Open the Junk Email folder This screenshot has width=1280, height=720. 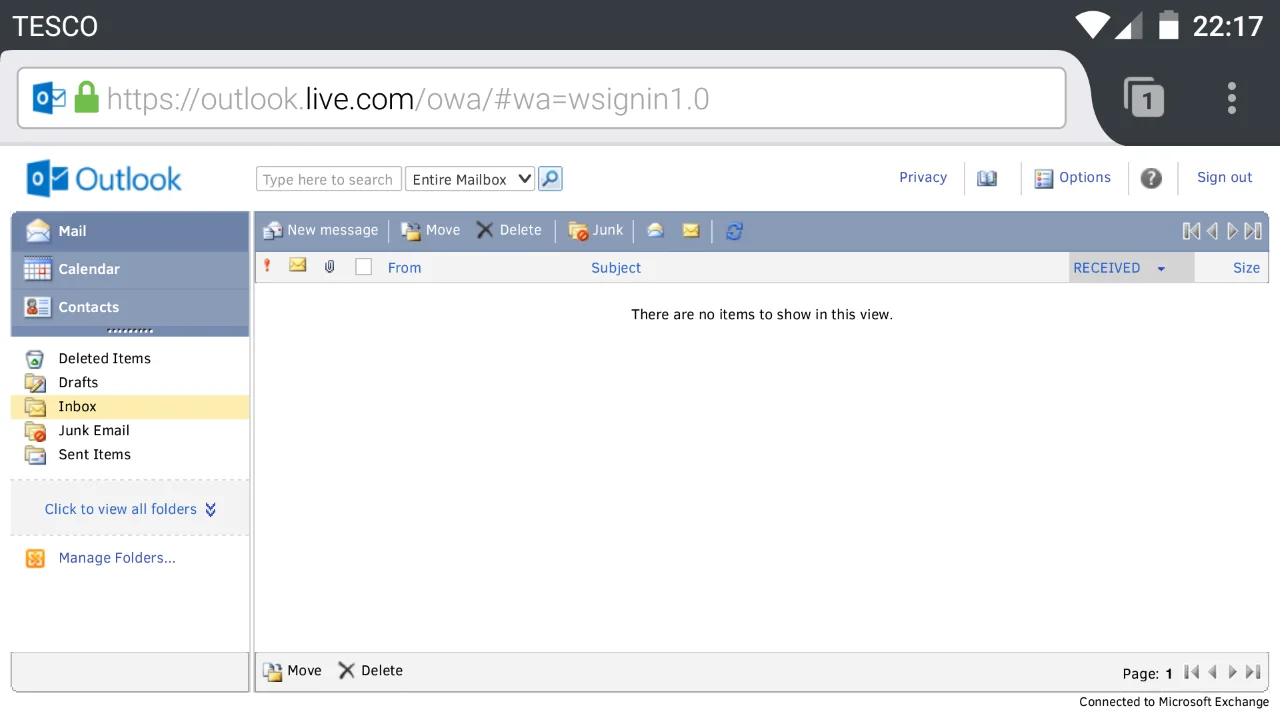tap(94, 430)
